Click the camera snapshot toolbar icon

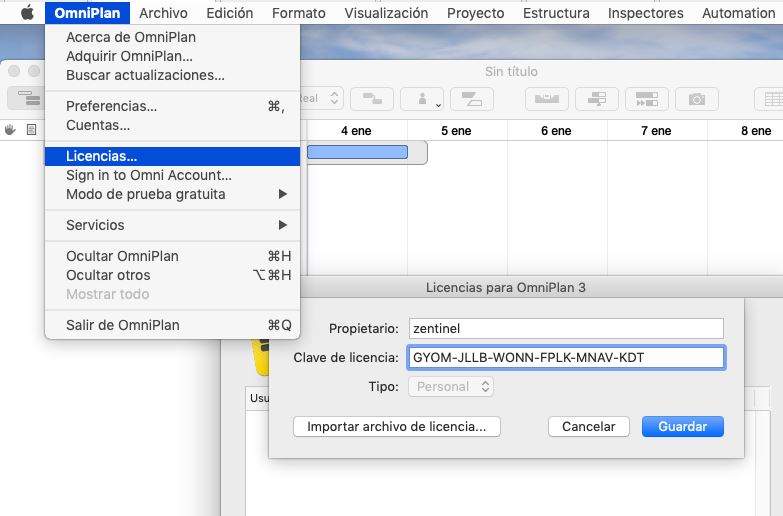pyautogui.click(x=697, y=98)
